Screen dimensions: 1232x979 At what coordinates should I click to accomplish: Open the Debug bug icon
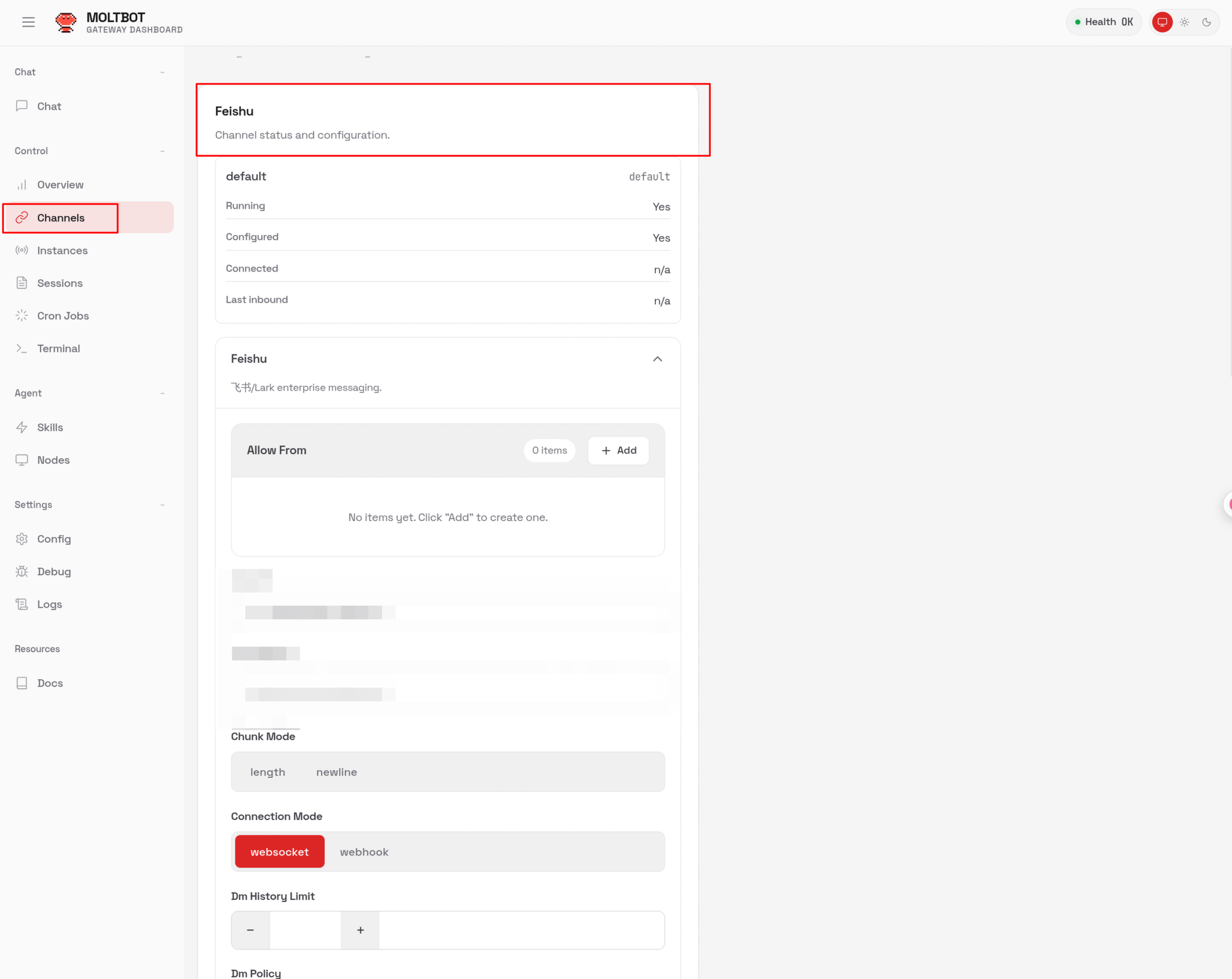[22, 571]
